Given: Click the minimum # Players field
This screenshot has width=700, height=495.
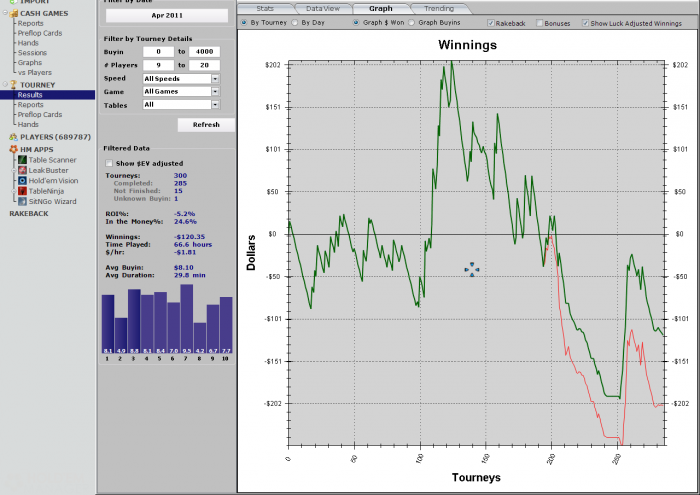Looking at the screenshot, I should pyautogui.click(x=158, y=65).
